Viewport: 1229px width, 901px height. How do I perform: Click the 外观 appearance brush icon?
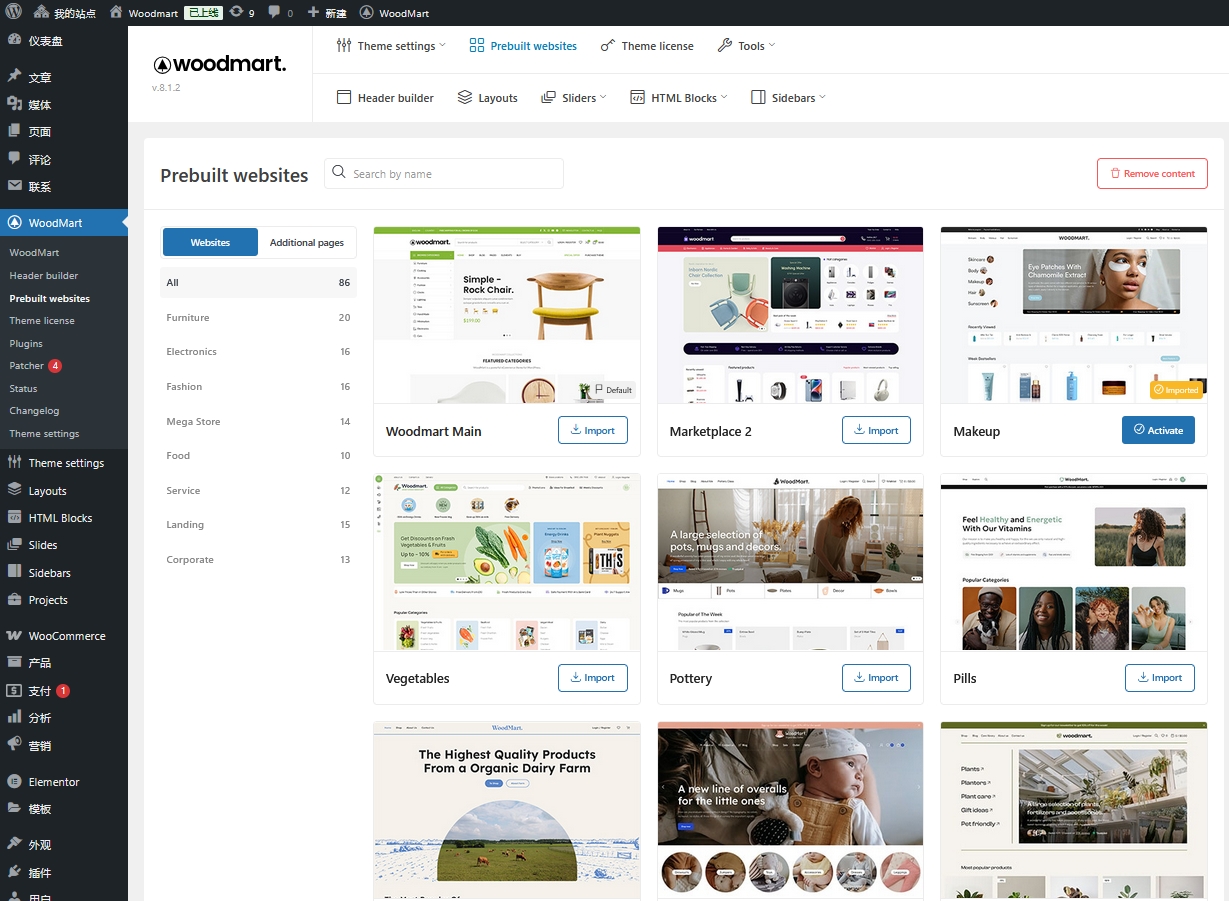pyautogui.click(x=14, y=845)
